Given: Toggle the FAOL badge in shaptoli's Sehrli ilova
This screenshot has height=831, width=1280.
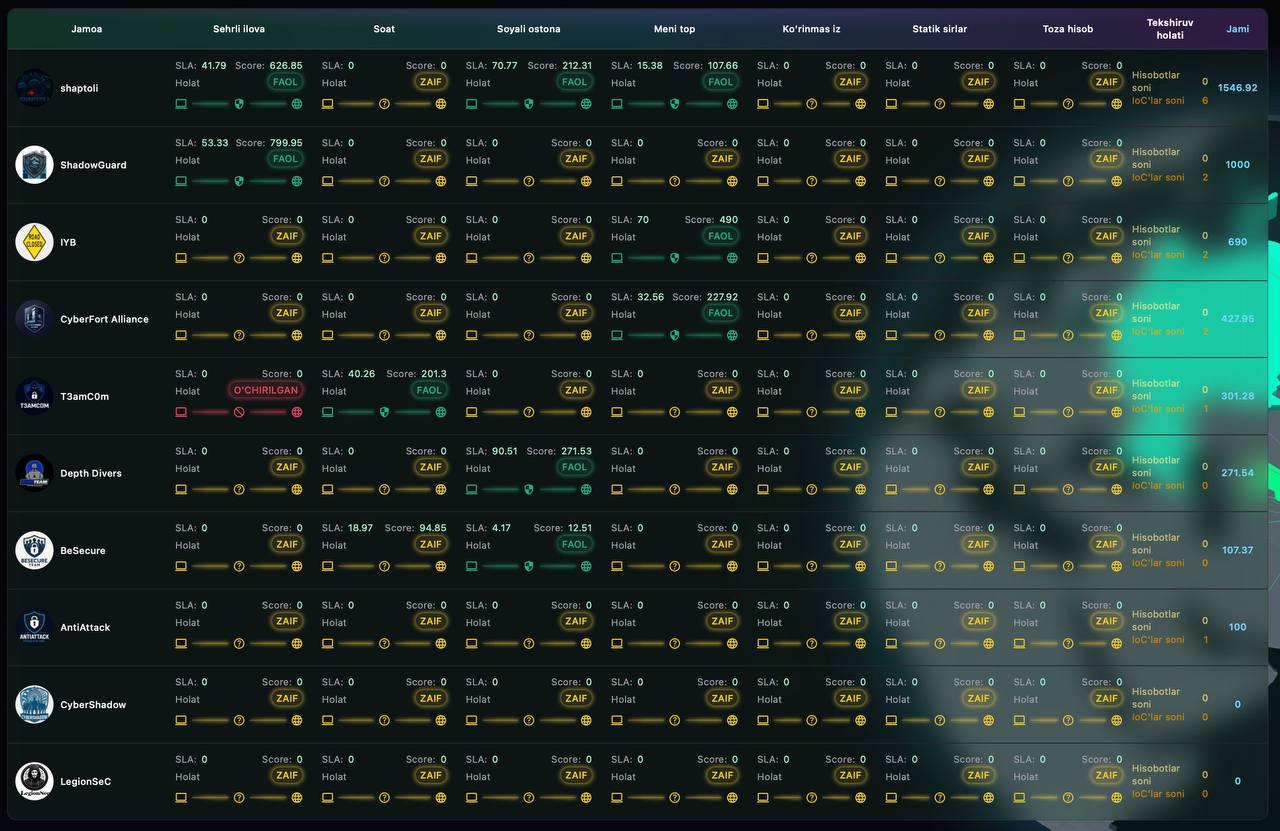Looking at the screenshot, I should coord(285,81).
